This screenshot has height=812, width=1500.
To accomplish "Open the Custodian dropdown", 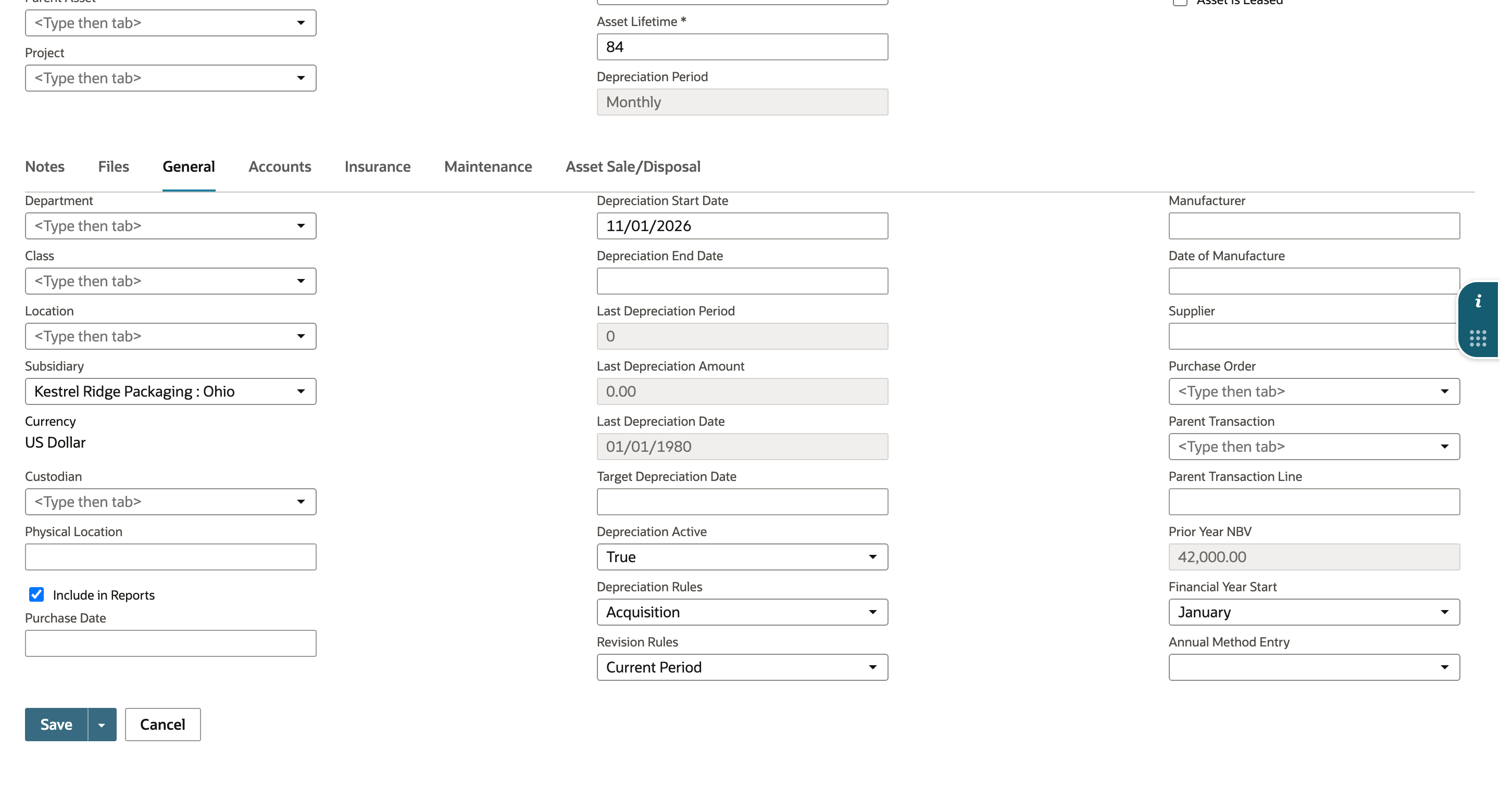I will tap(171, 502).
